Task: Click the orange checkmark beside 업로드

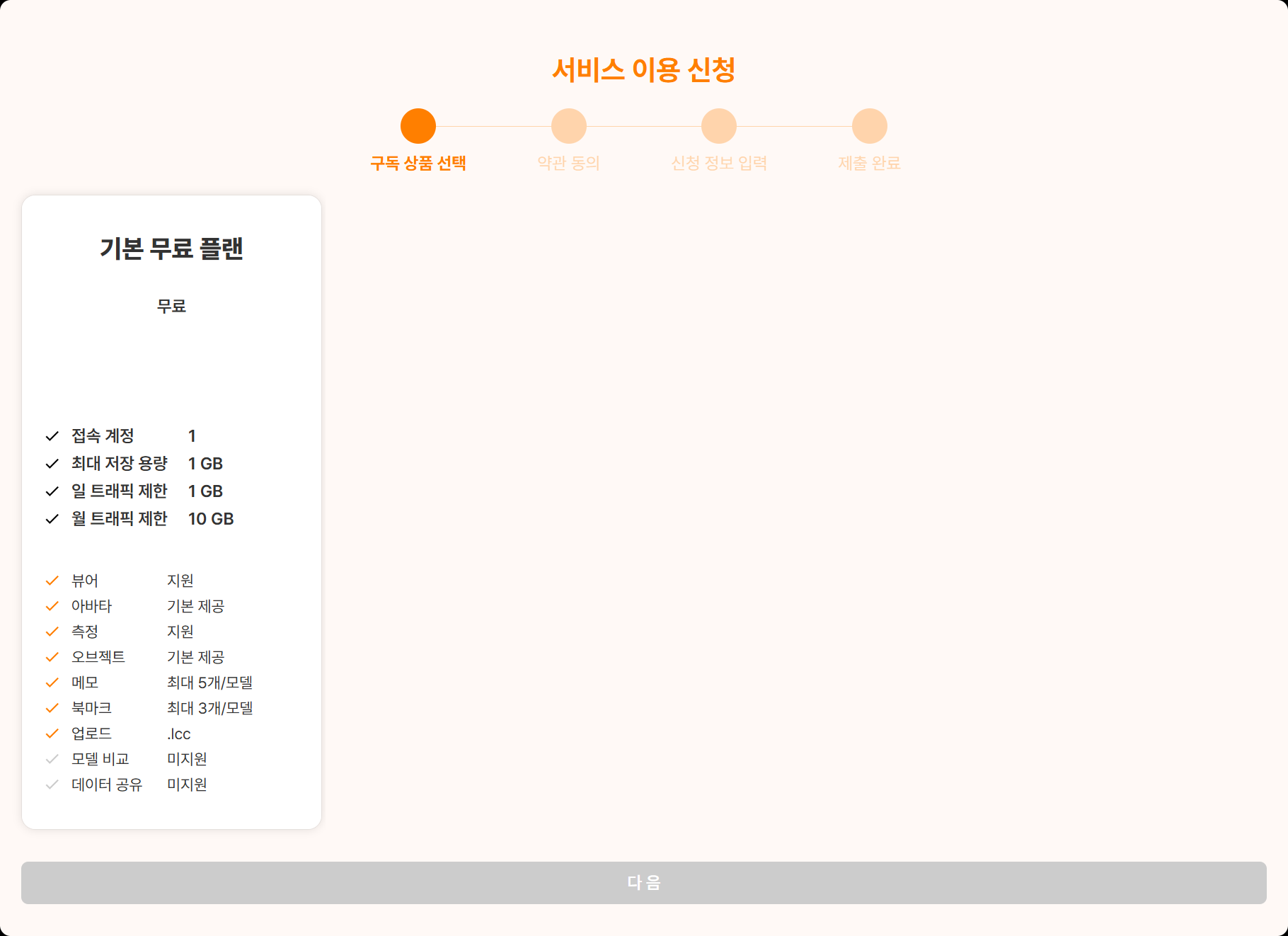Action: click(x=52, y=734)
